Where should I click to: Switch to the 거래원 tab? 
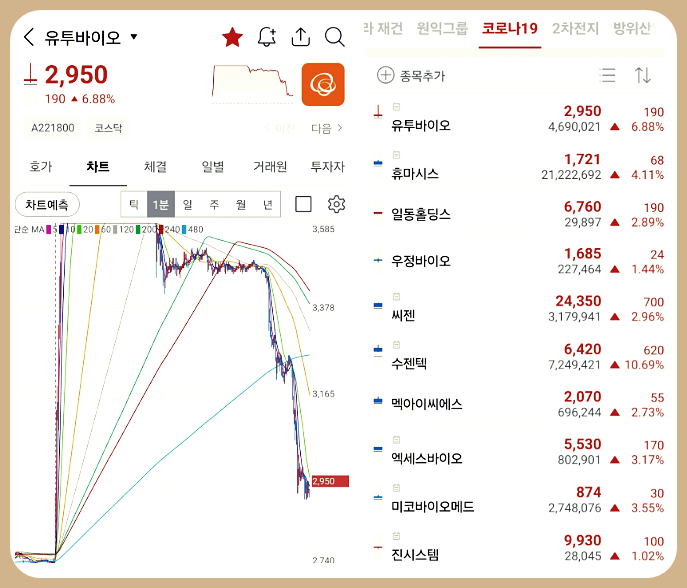point(270,166)
